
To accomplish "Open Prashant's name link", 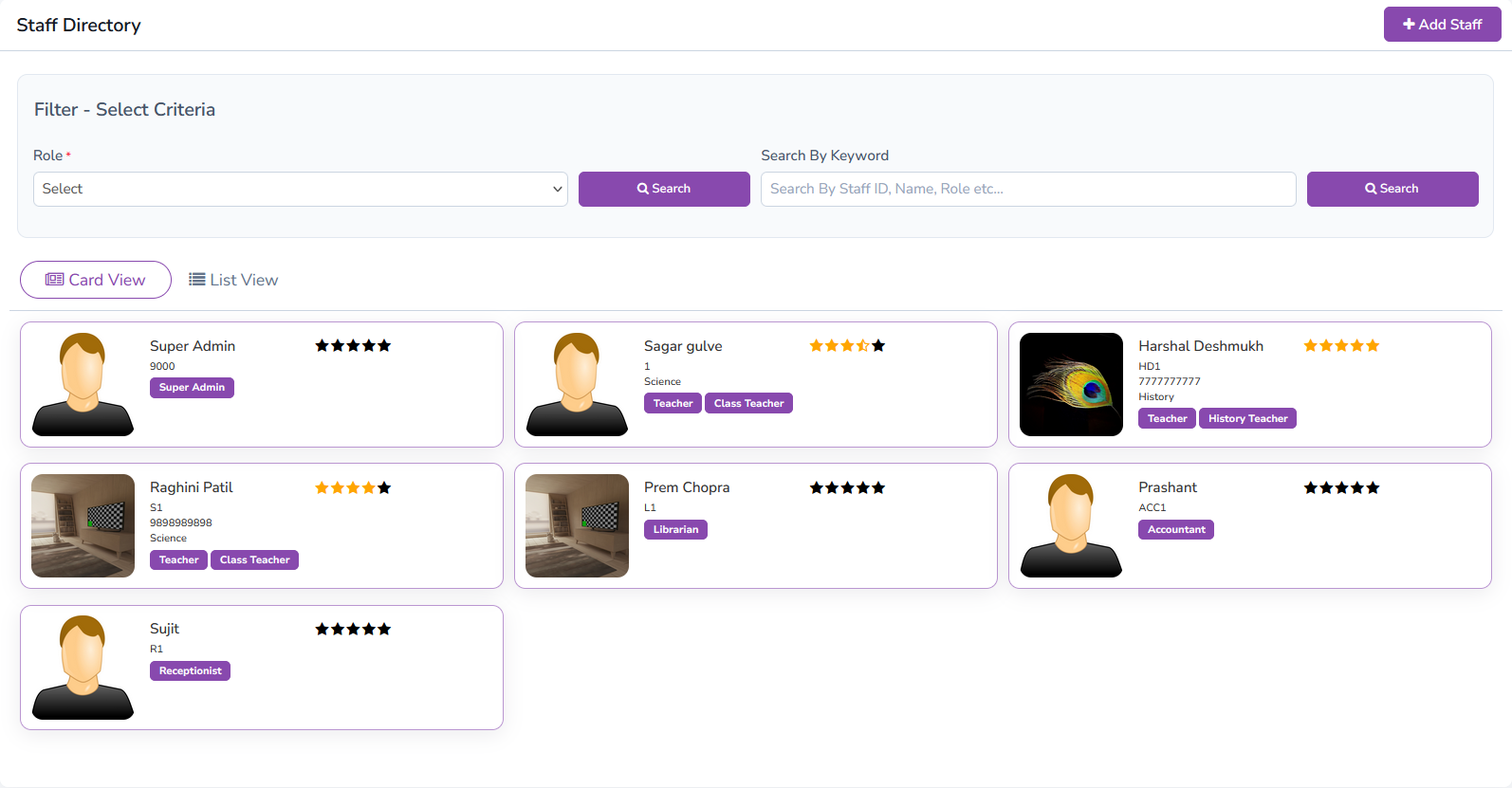I will coord(1168,487).
